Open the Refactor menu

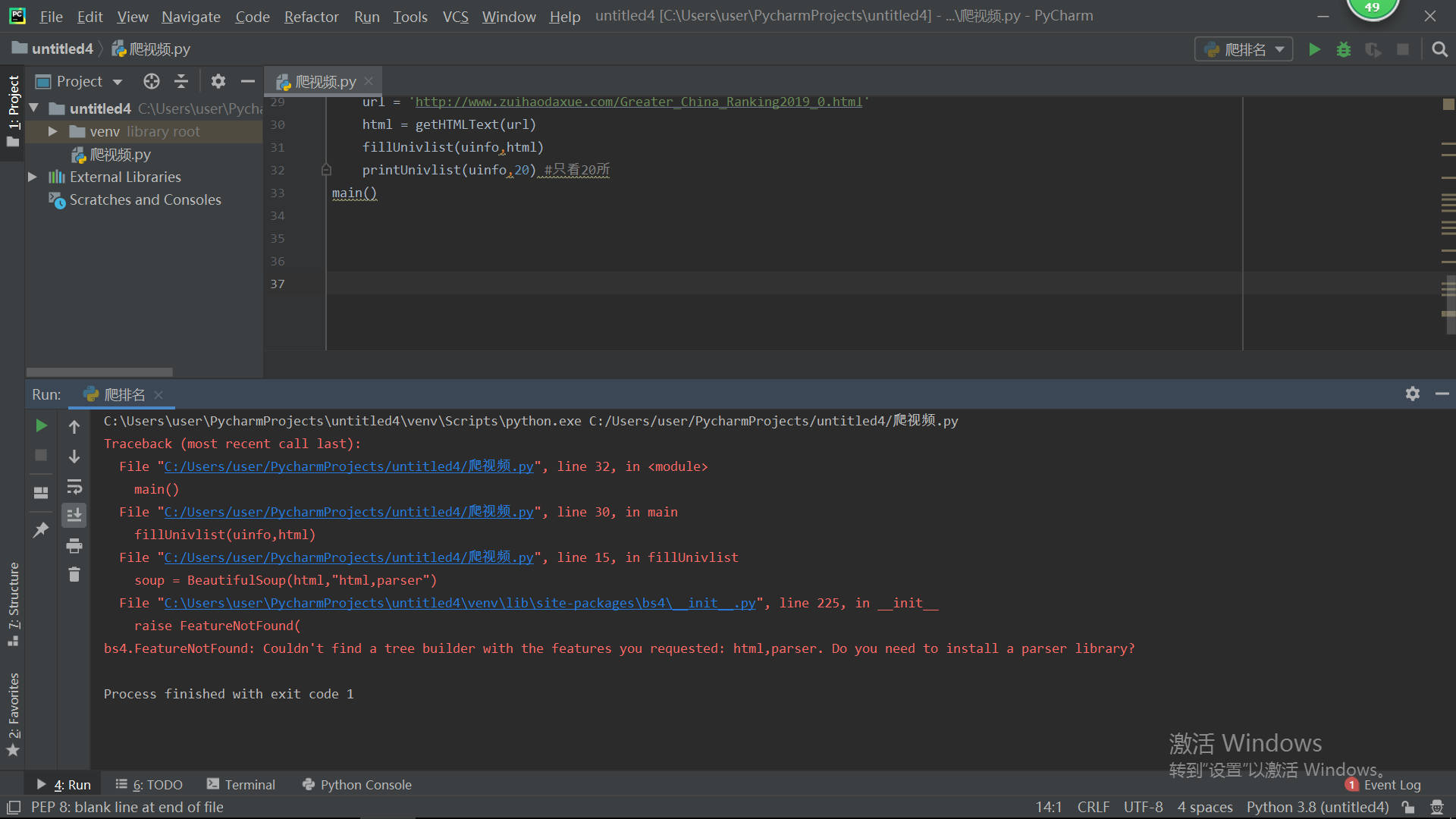(x=311, y=16)
